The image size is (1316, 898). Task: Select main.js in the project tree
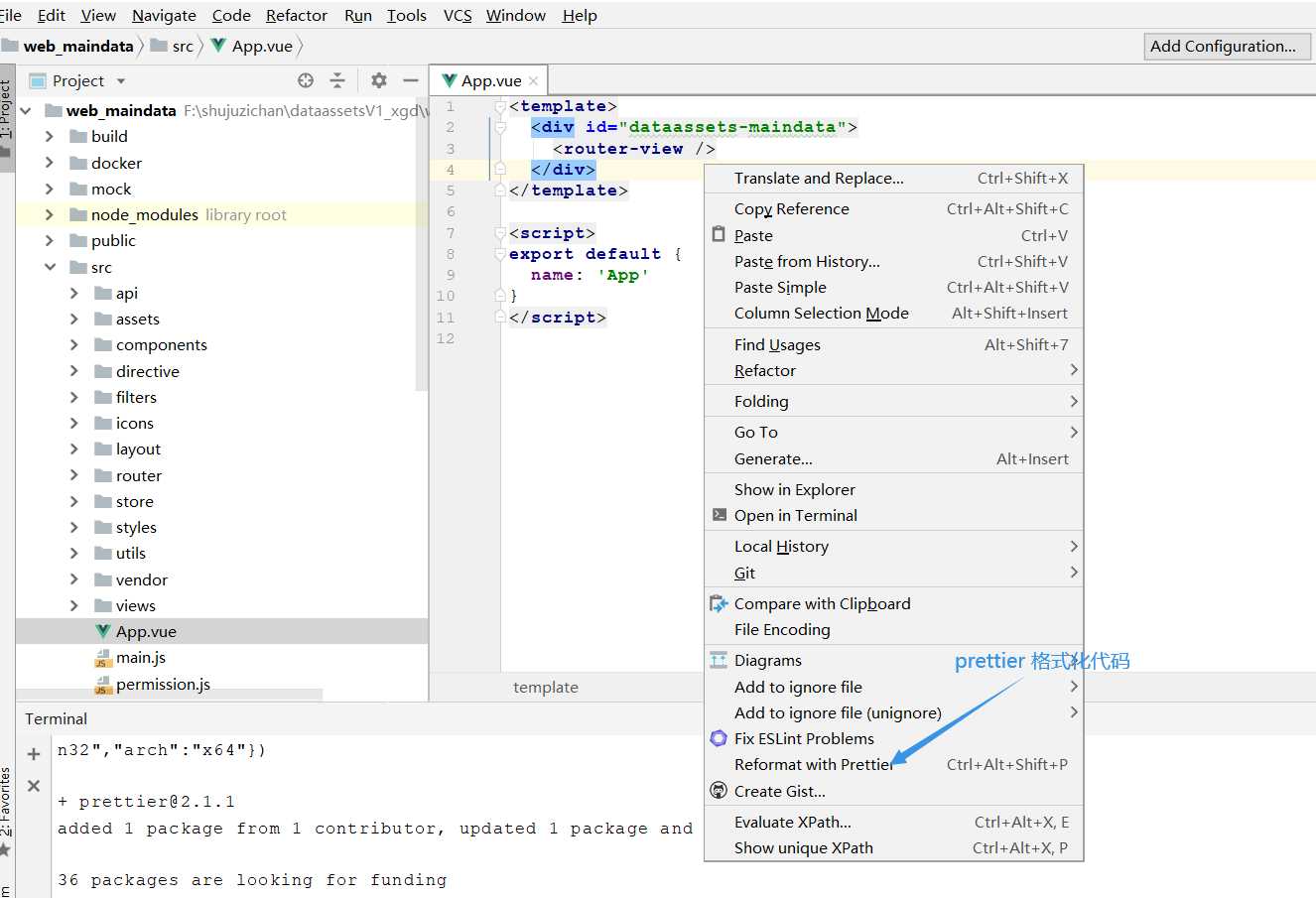point(141,658)
